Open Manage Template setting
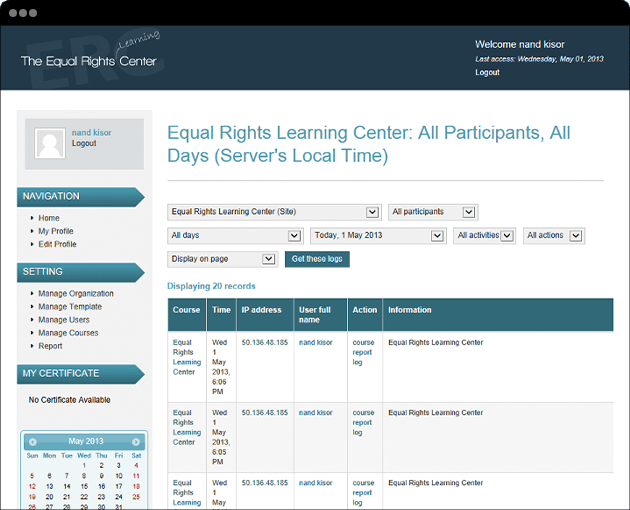 70,307
